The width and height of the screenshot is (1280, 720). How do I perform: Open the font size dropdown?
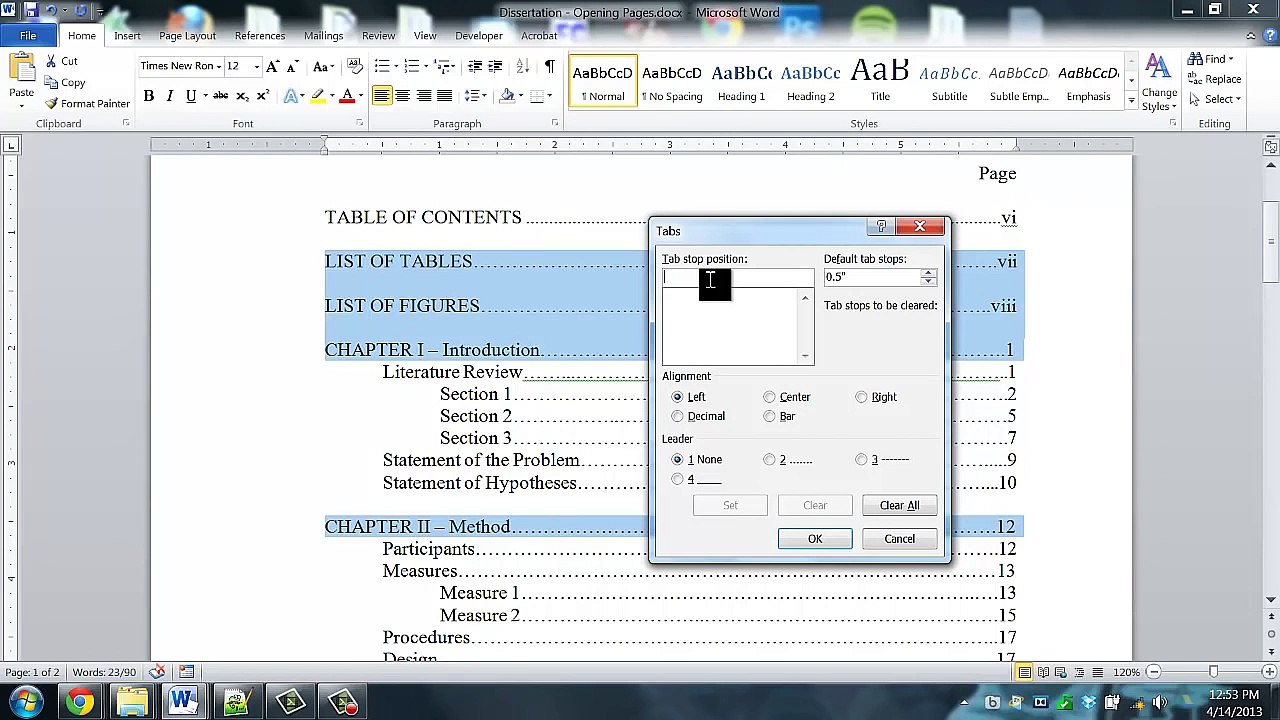(x=256, y=67)
